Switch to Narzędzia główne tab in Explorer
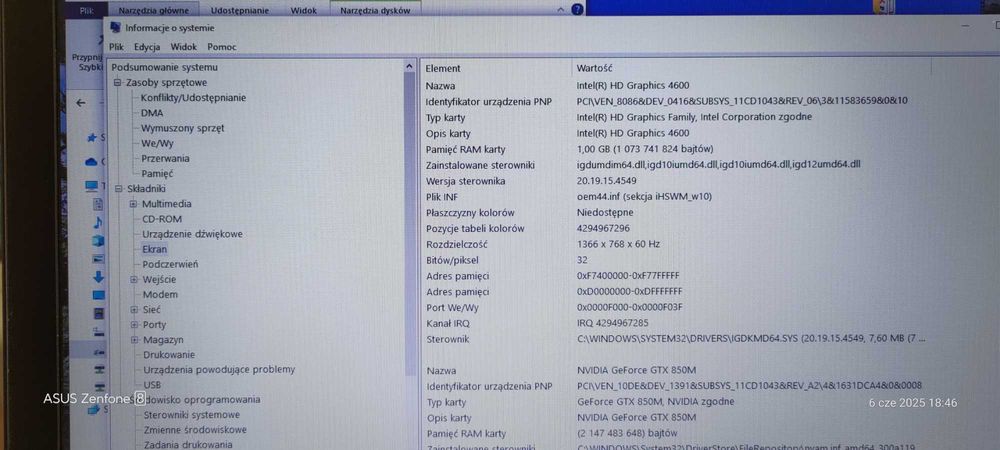 154,11
